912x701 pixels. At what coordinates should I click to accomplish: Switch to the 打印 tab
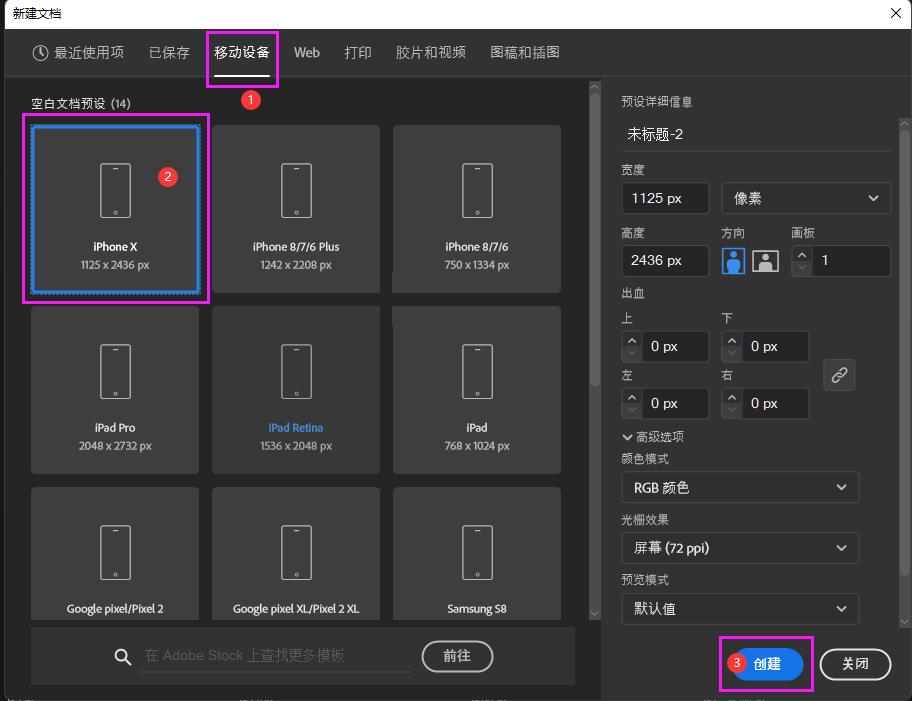pyautogui.click(x=358, y=53)
